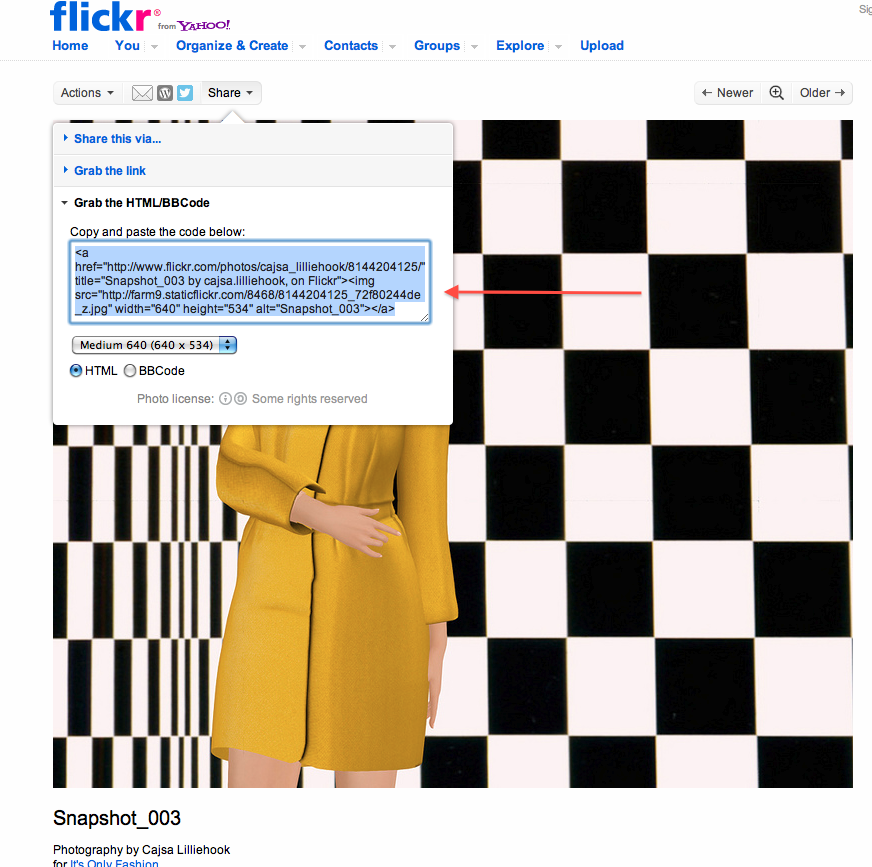This screenshot has height=867, width=872.
Task: Open the Medium 640 size dropdown
Action: pyautogui.click(x=154, y=345)
